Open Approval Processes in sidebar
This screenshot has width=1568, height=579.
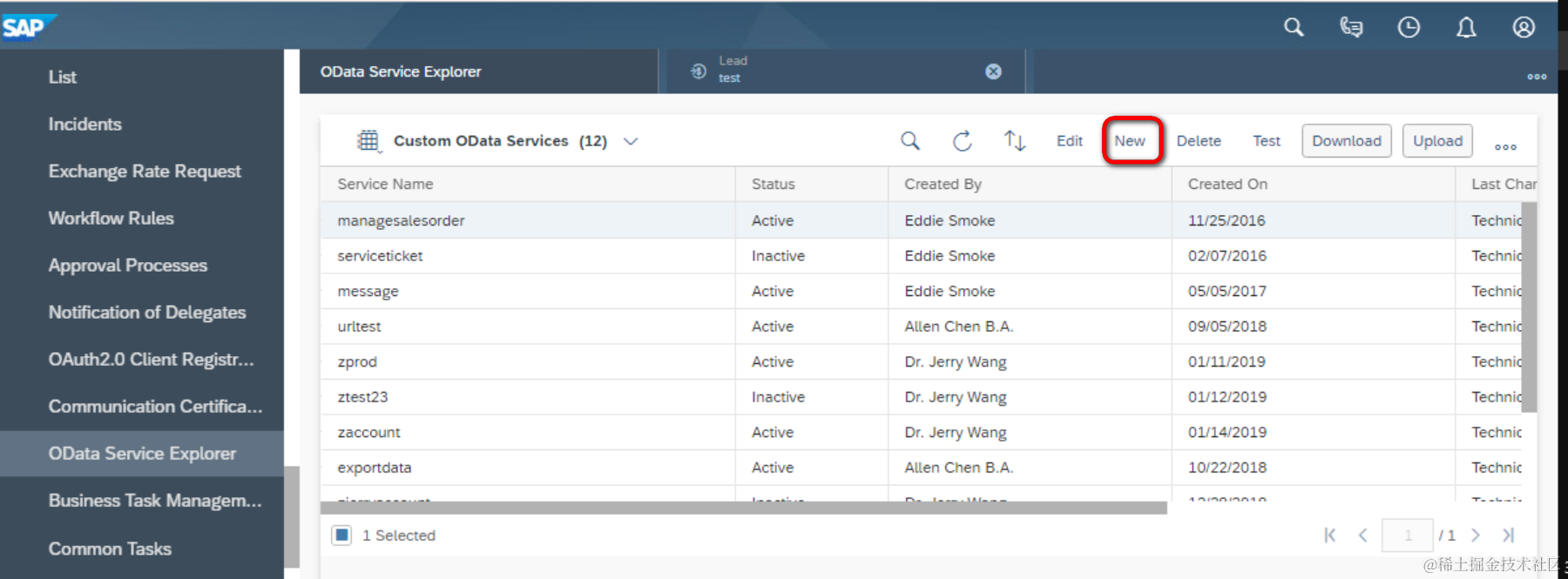[x=128, y=265]
